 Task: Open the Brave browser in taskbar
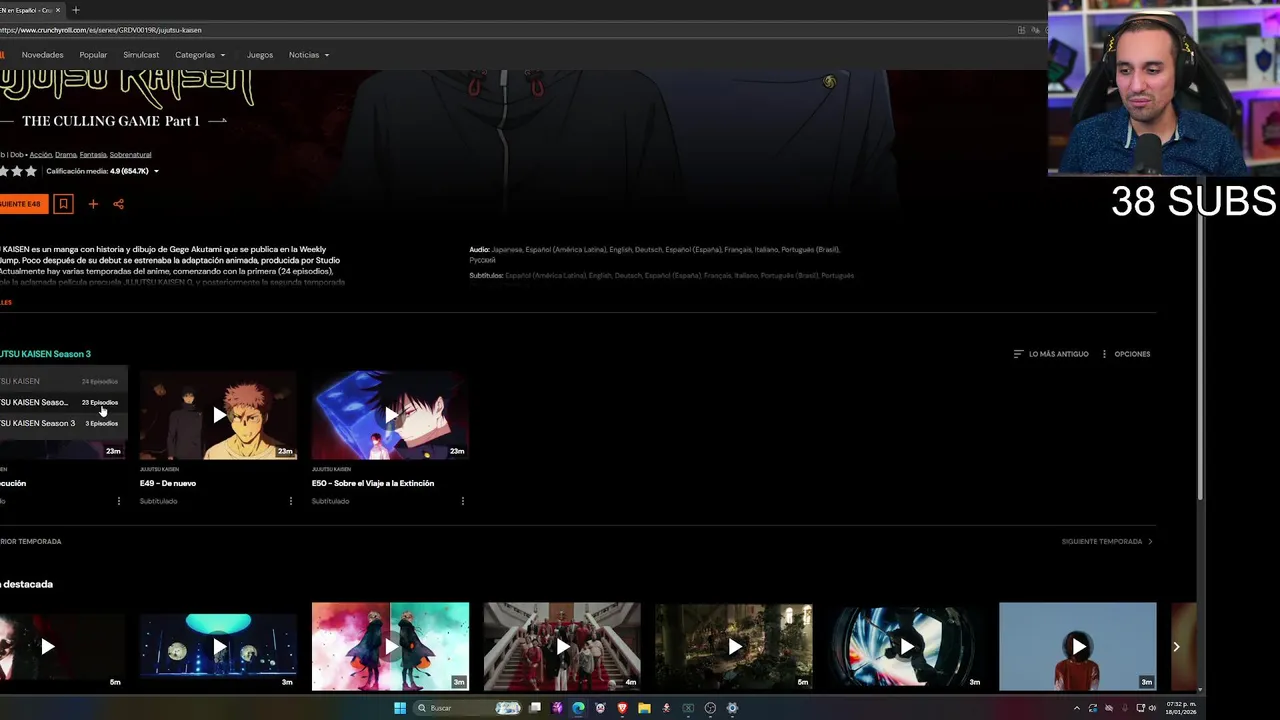click(622, 708)
